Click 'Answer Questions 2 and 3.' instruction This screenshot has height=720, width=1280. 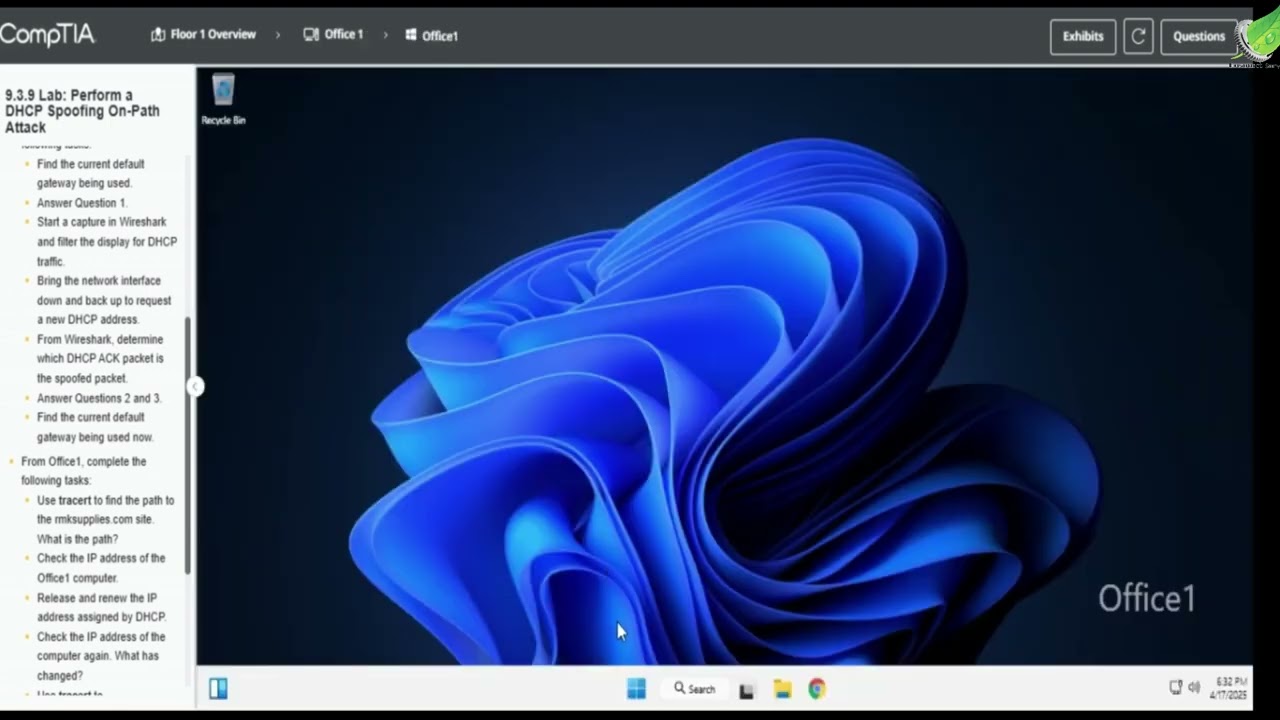[x=99, y=398]
